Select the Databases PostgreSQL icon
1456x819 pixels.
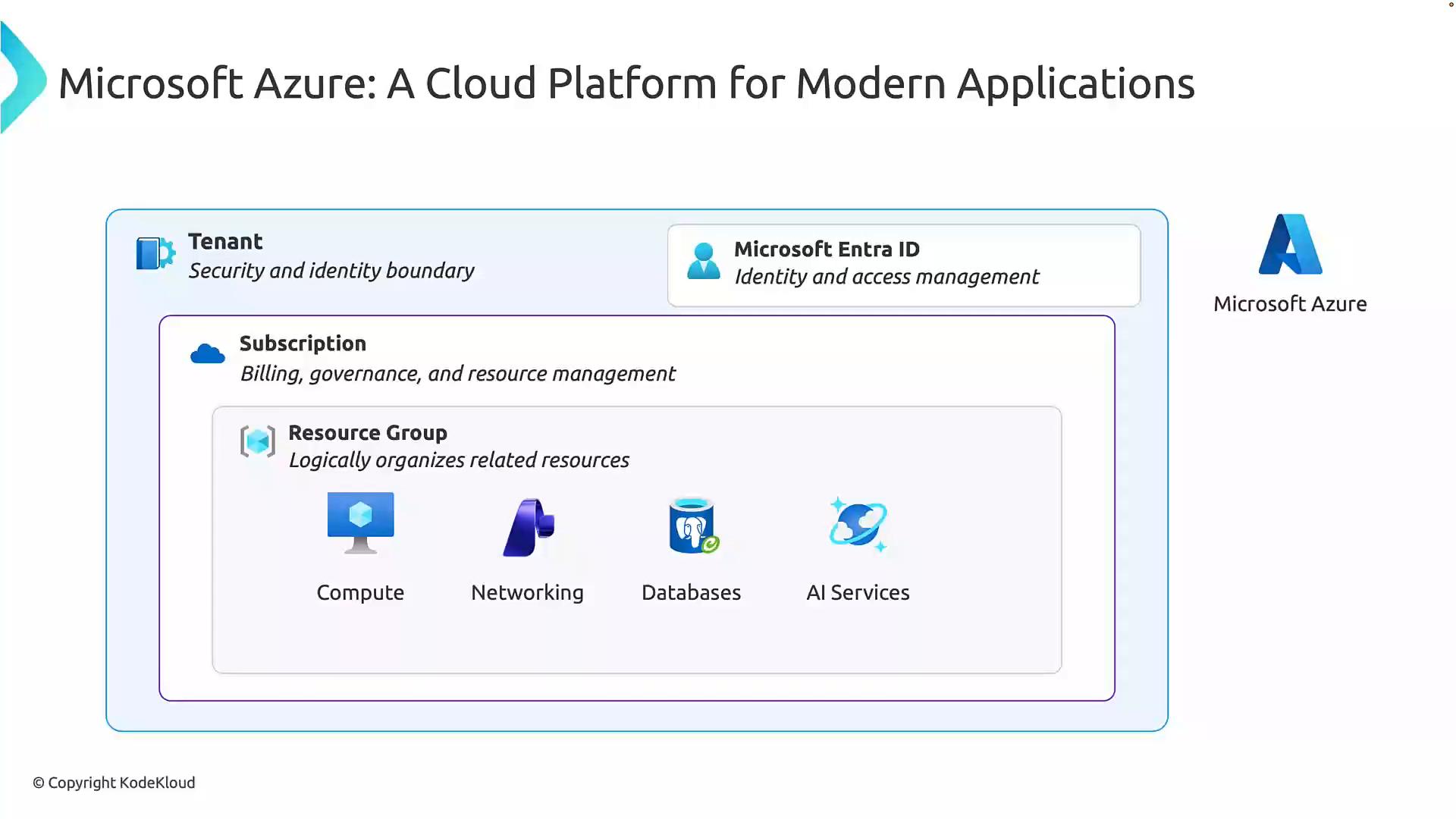[x=693, y=525]
